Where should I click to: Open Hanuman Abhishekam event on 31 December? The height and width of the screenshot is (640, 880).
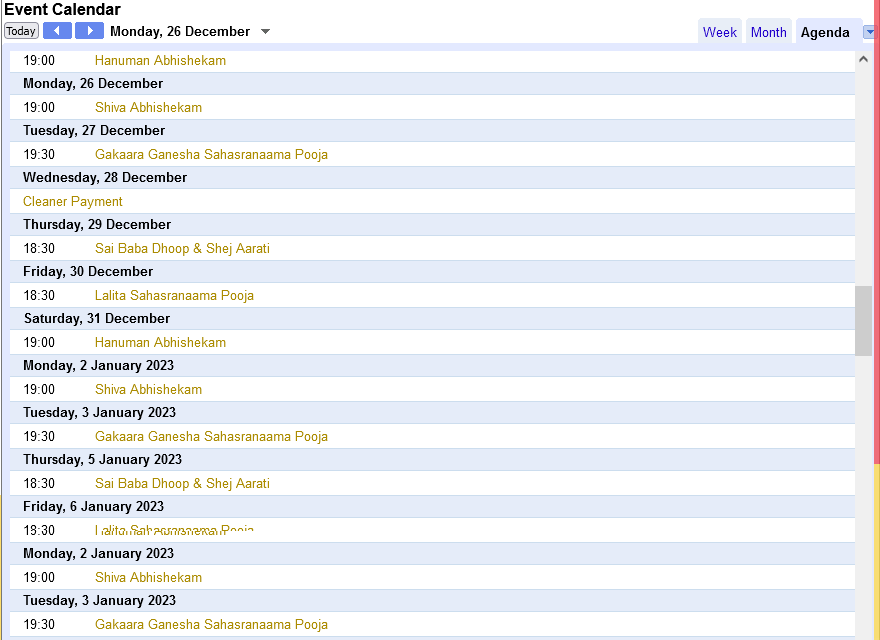160,342
